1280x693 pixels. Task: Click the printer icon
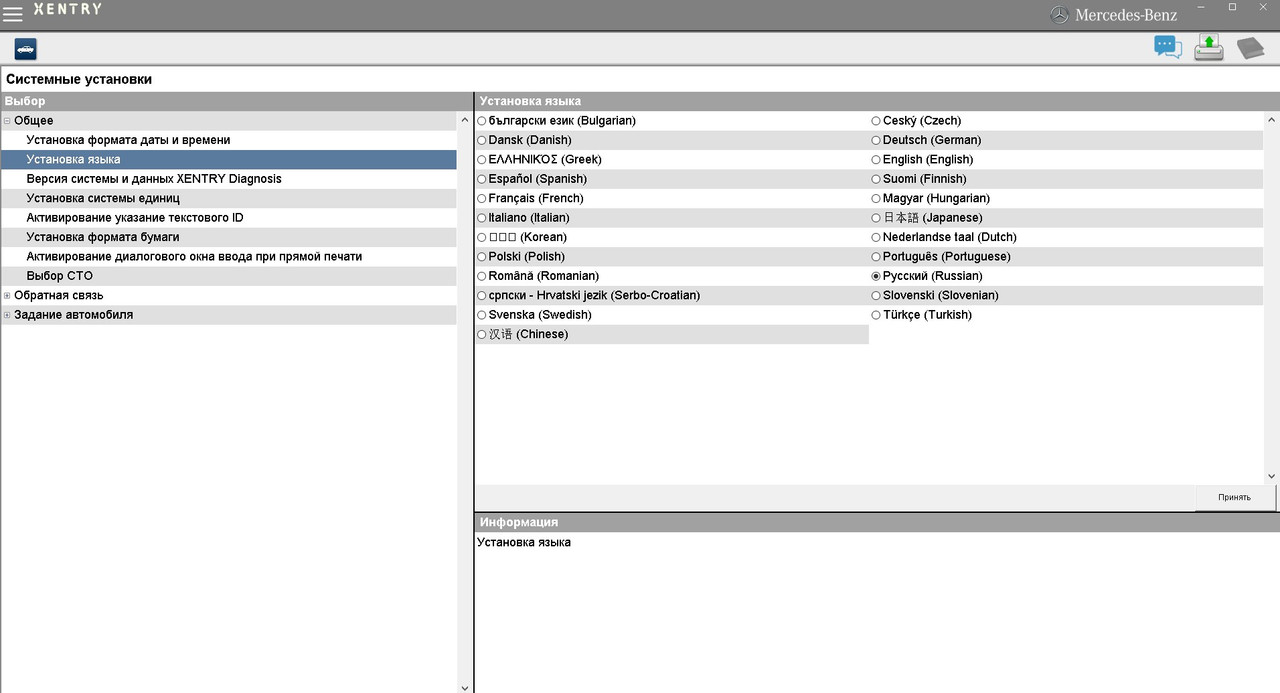(1209, 47)
